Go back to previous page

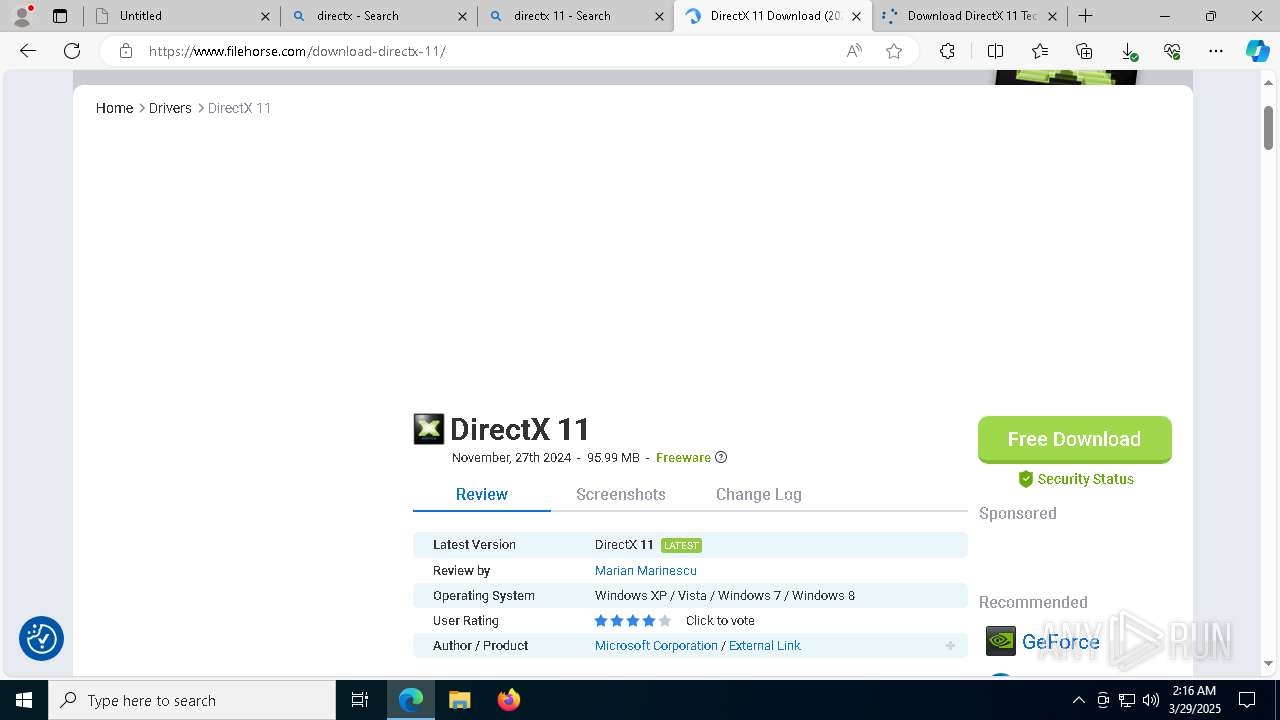pos(28,51)
